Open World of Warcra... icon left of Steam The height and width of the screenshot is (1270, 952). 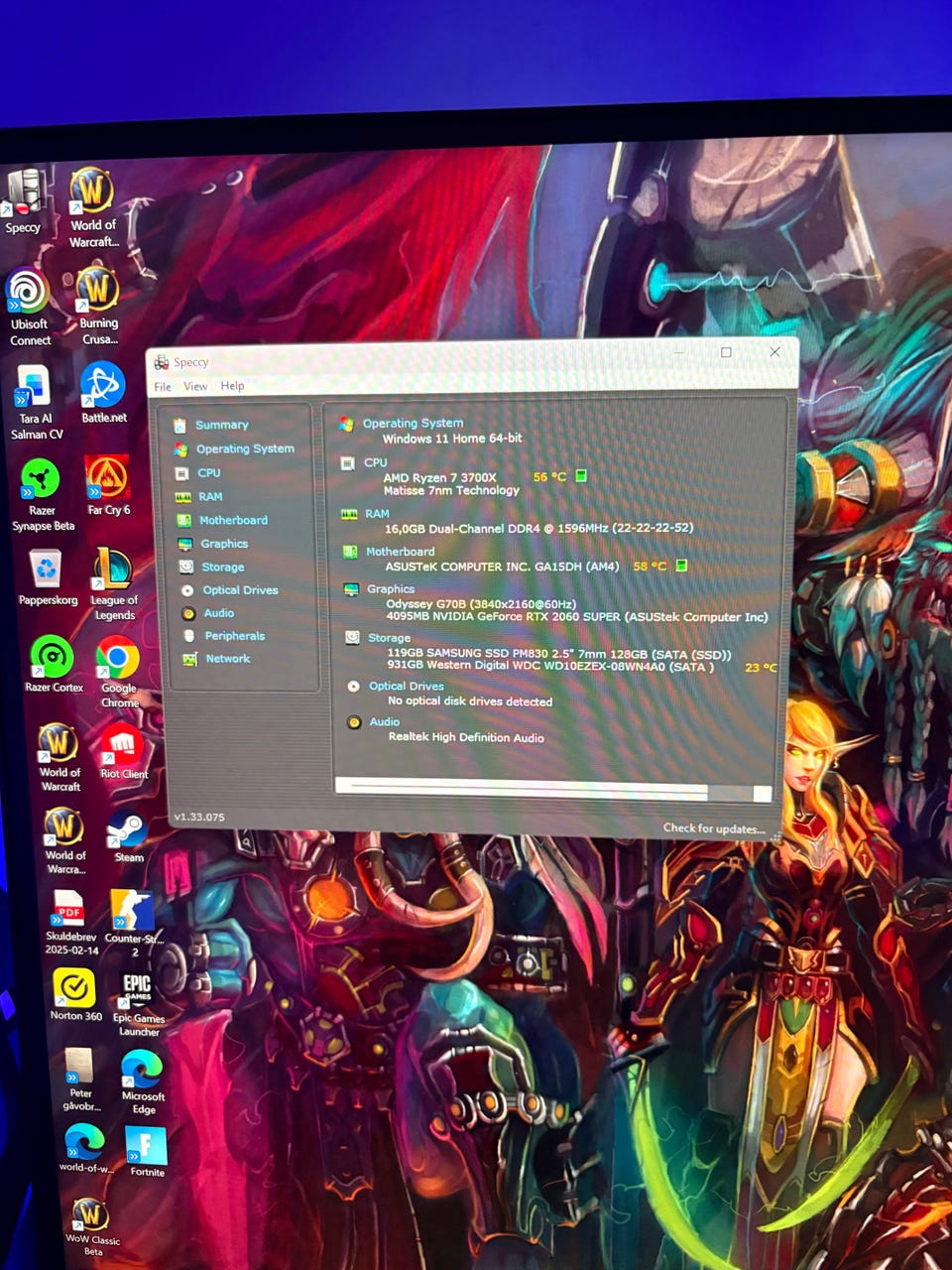tap(65, 841)
